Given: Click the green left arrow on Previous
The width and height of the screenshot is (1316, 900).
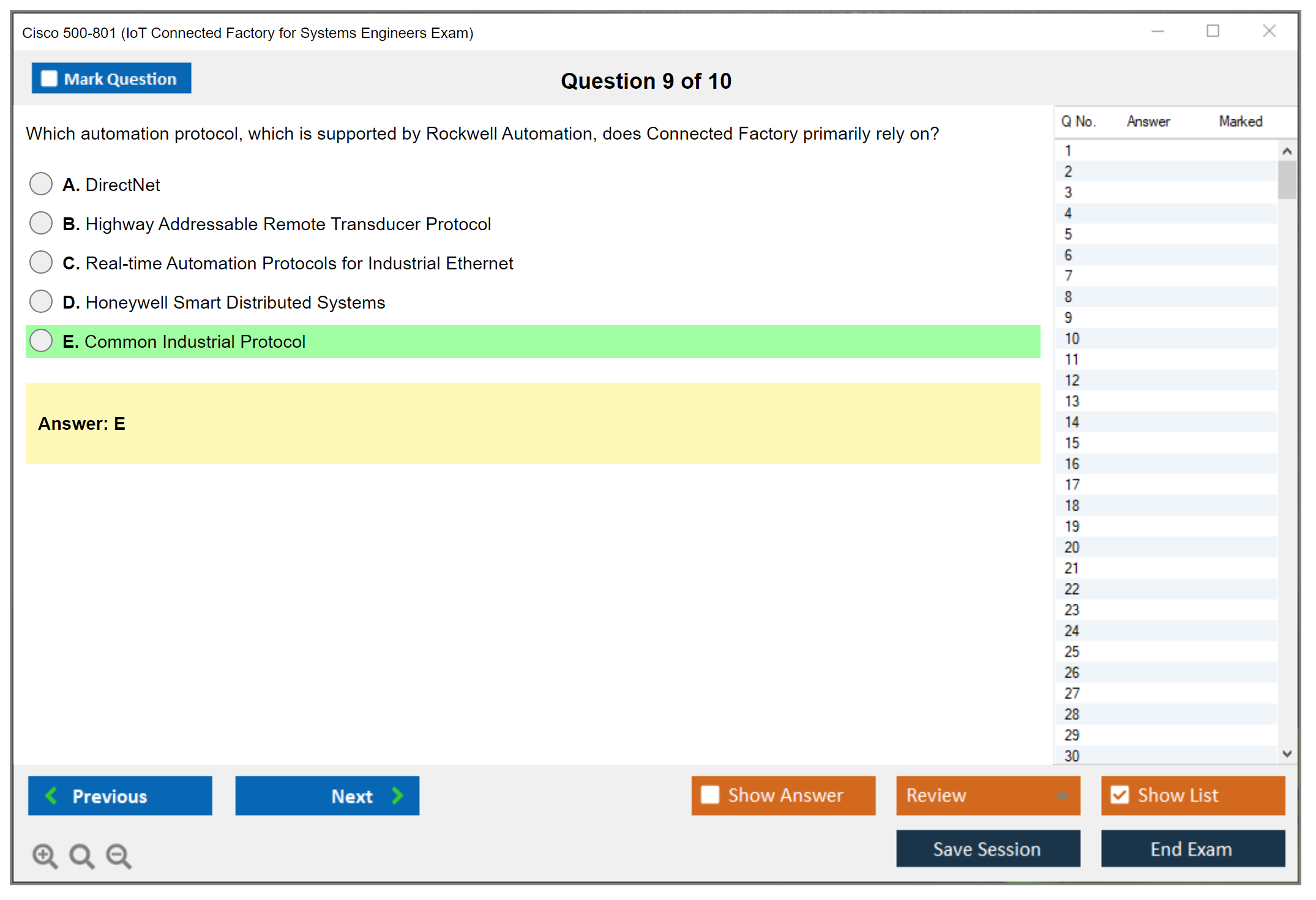Looking at the screenshot, I should tap(51, 795).
